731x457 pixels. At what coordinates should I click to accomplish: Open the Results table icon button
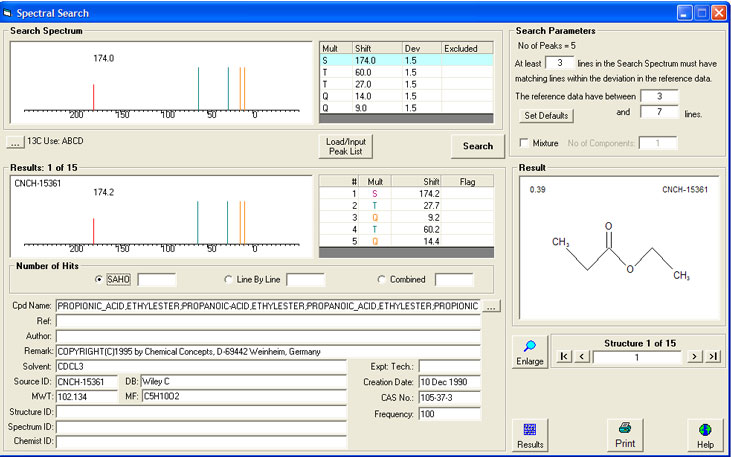pyautogui.click(x=530, y=434)
